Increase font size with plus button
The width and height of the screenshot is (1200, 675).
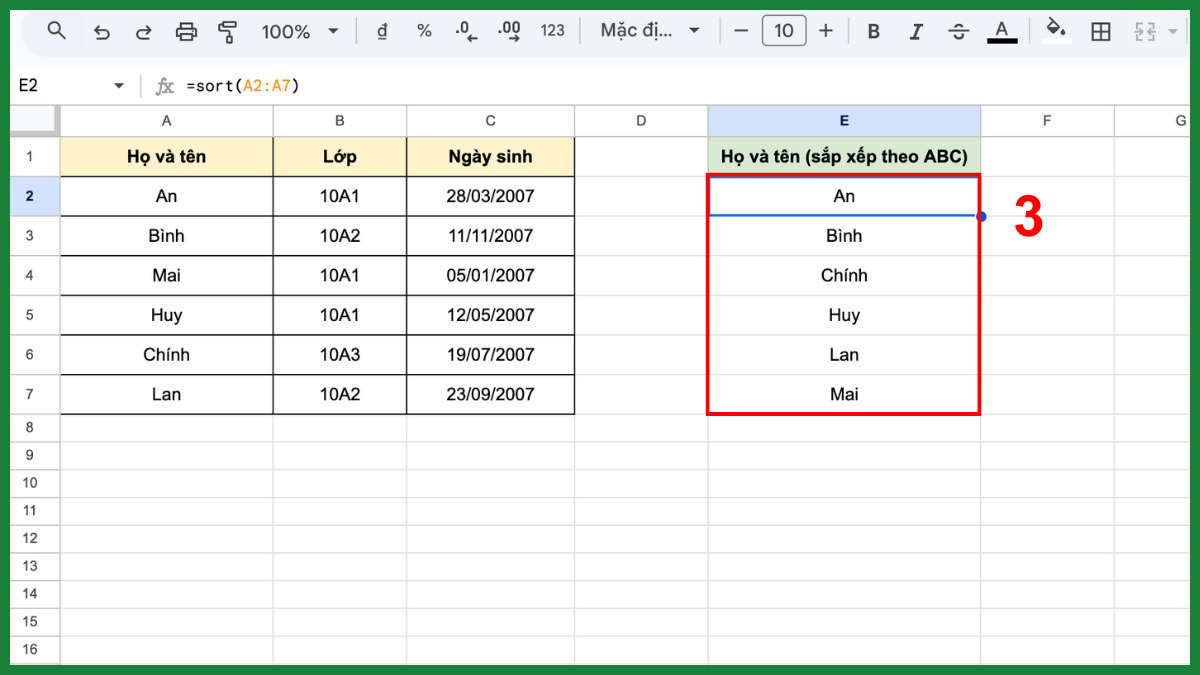pos(826,30)
